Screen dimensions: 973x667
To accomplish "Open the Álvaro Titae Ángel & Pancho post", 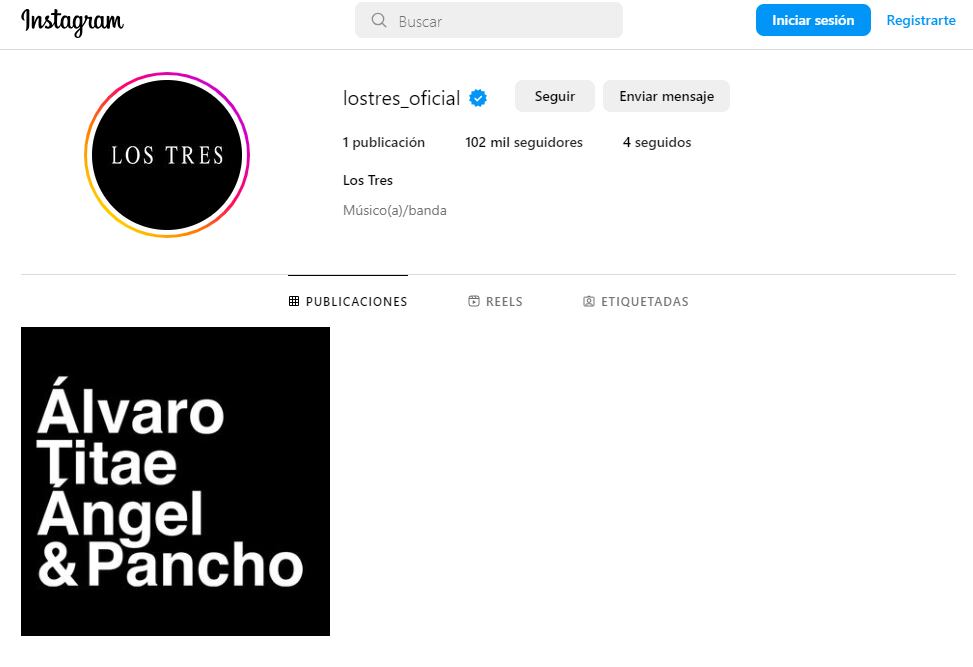I will click(x=176, y=481).
